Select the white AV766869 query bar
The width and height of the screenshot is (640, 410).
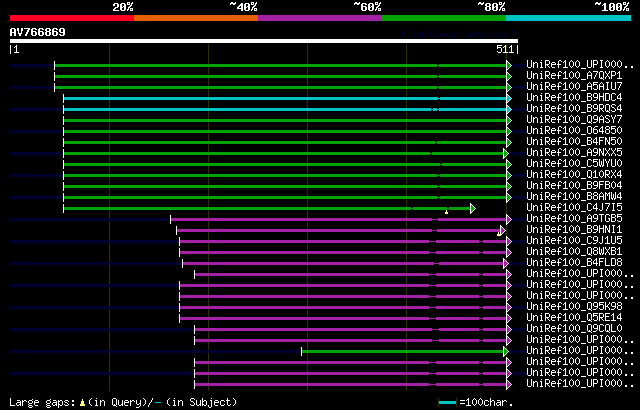click(264, 41)
